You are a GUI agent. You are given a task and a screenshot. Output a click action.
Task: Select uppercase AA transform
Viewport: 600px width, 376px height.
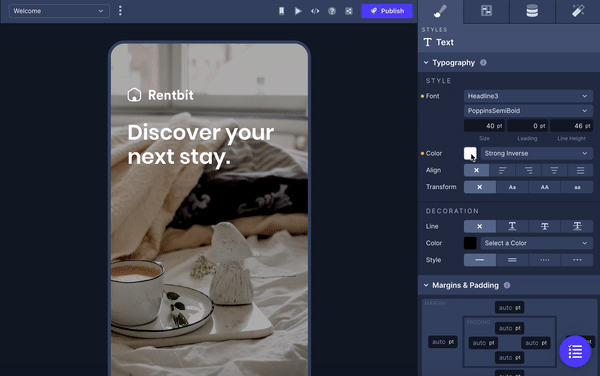545,187
